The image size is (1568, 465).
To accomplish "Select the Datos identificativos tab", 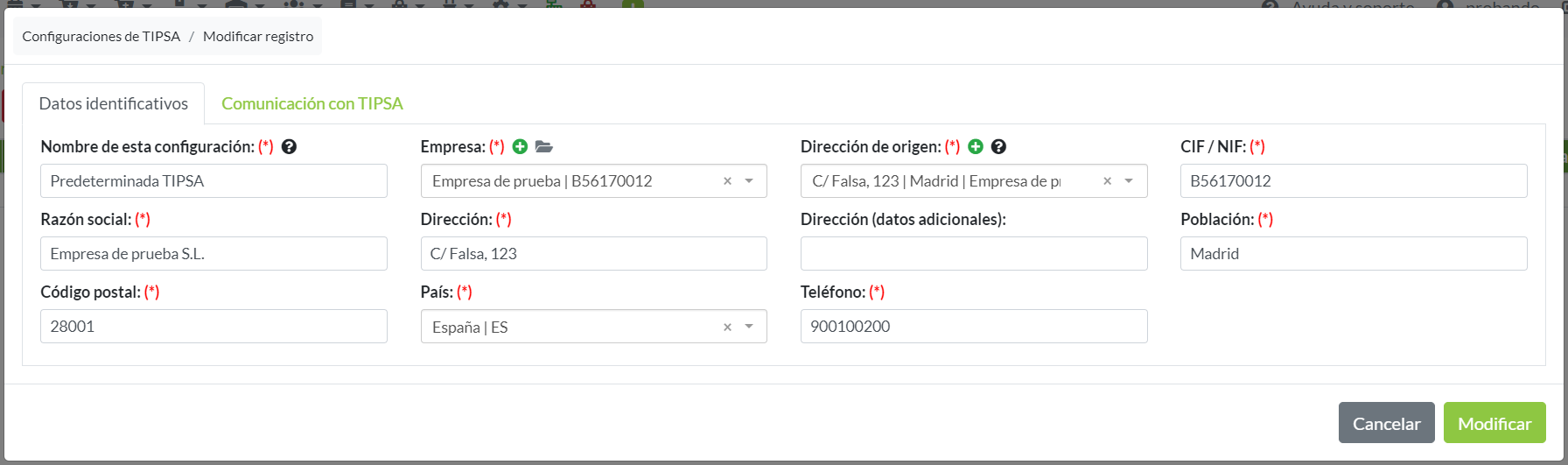I will pos(114,103).
